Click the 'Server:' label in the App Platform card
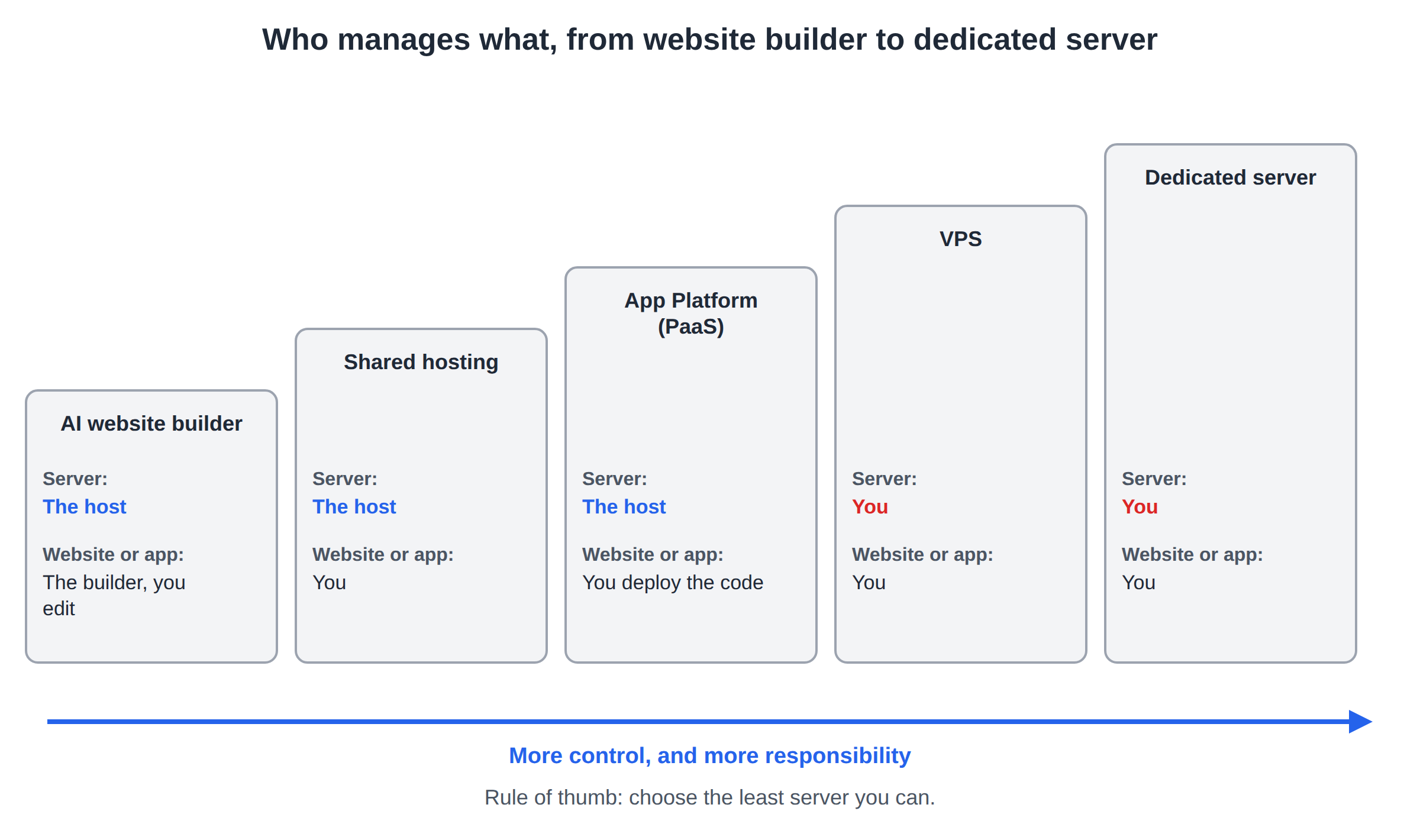1420x840 pixels. 615,479
